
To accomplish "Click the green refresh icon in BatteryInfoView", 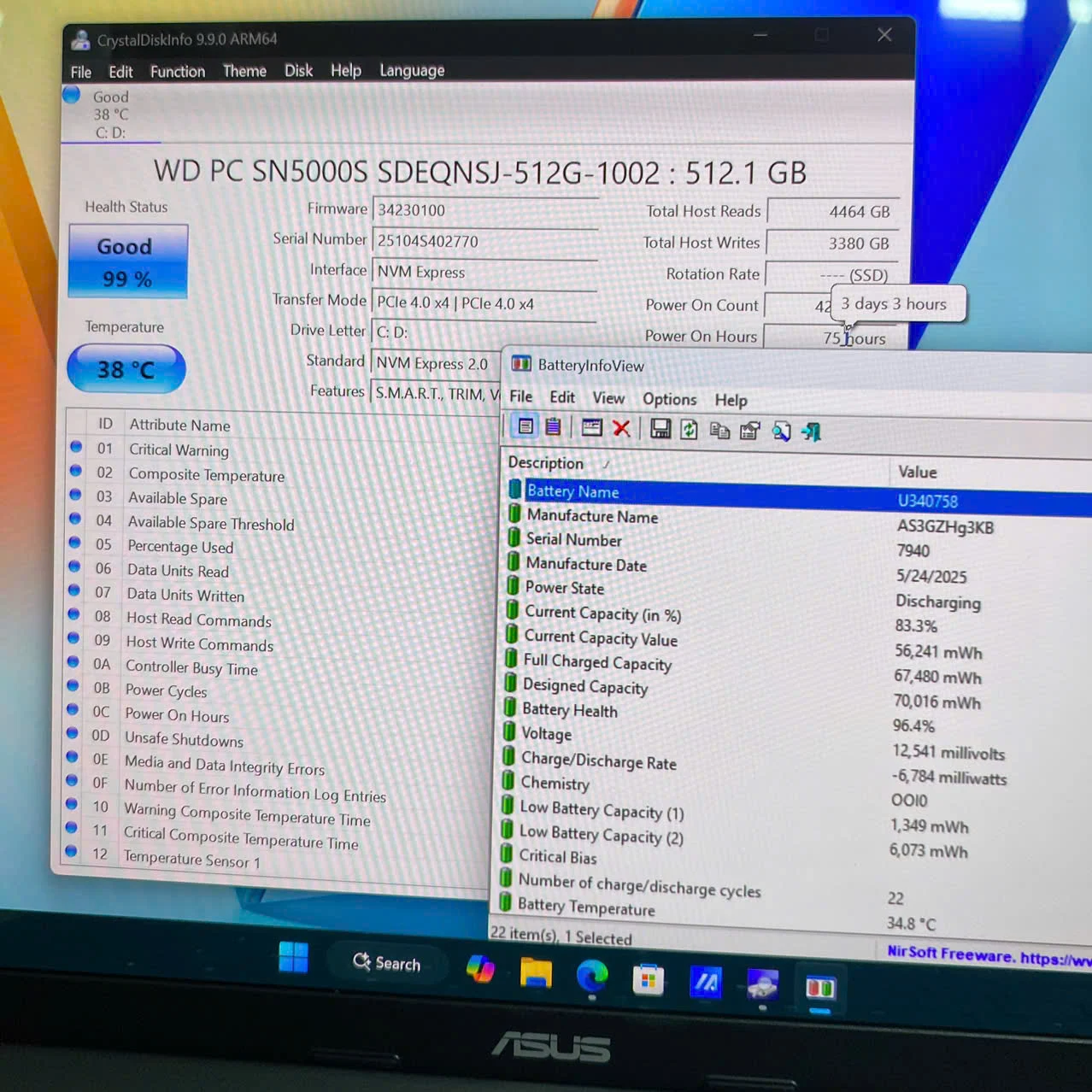I will pyautogui.click(x=689, y=430).
